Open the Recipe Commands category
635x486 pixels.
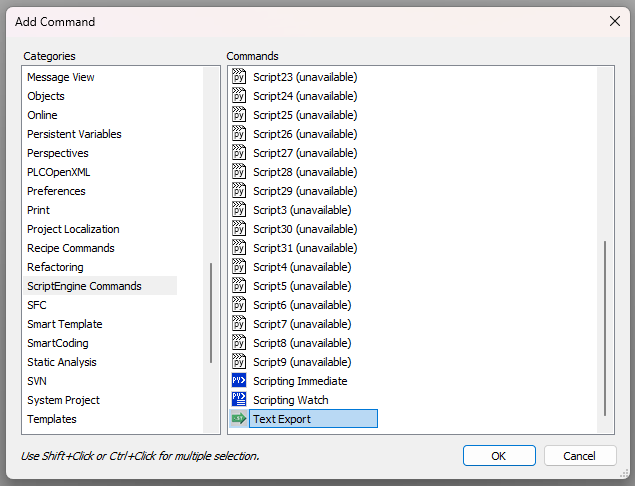pyautogui.click(x=71, y=248)
